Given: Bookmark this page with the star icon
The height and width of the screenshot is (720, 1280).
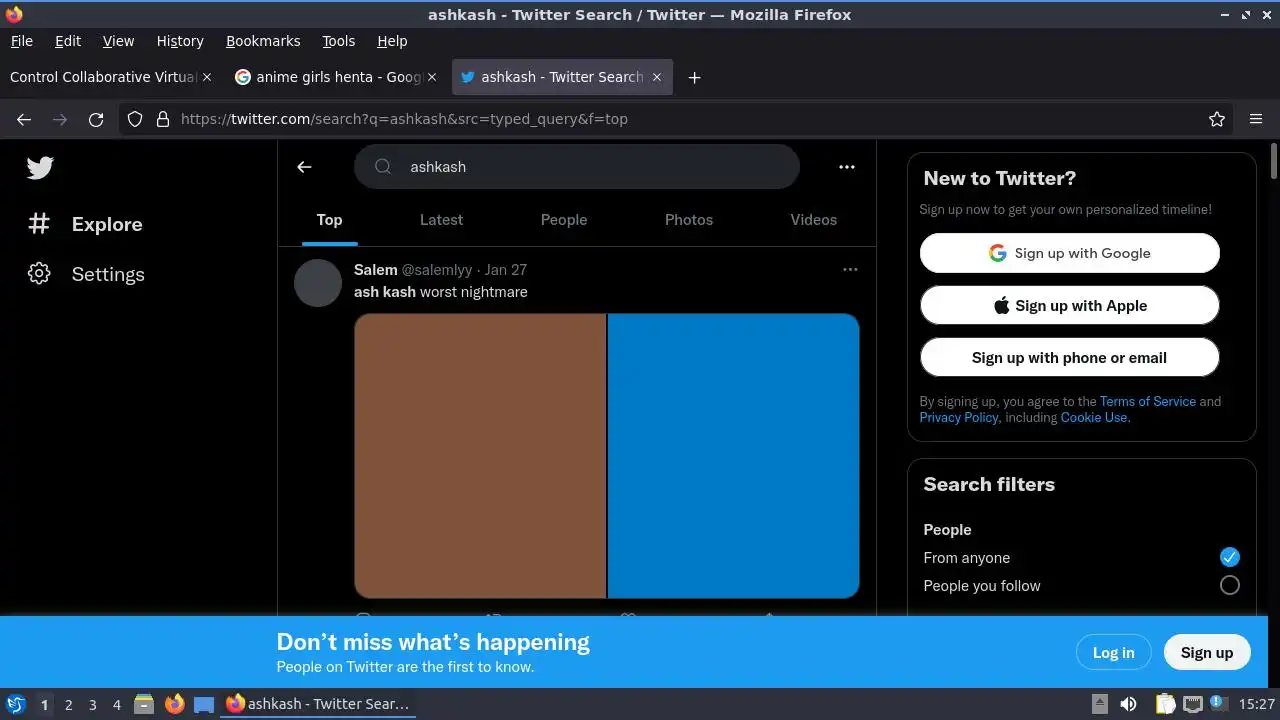Looking at the screenshot, I should click(1217, 119).
